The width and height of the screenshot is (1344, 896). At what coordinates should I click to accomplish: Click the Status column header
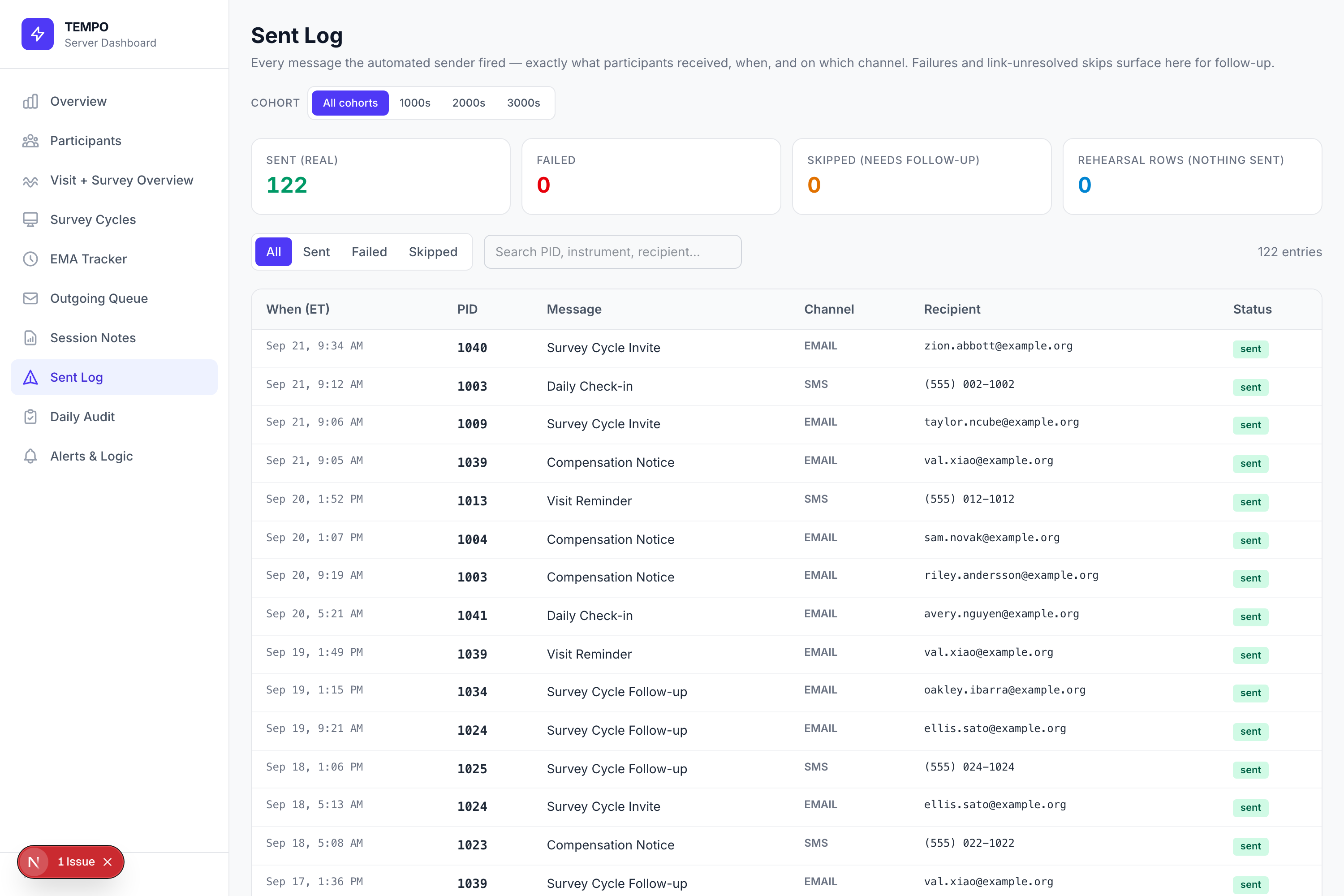1252,309
